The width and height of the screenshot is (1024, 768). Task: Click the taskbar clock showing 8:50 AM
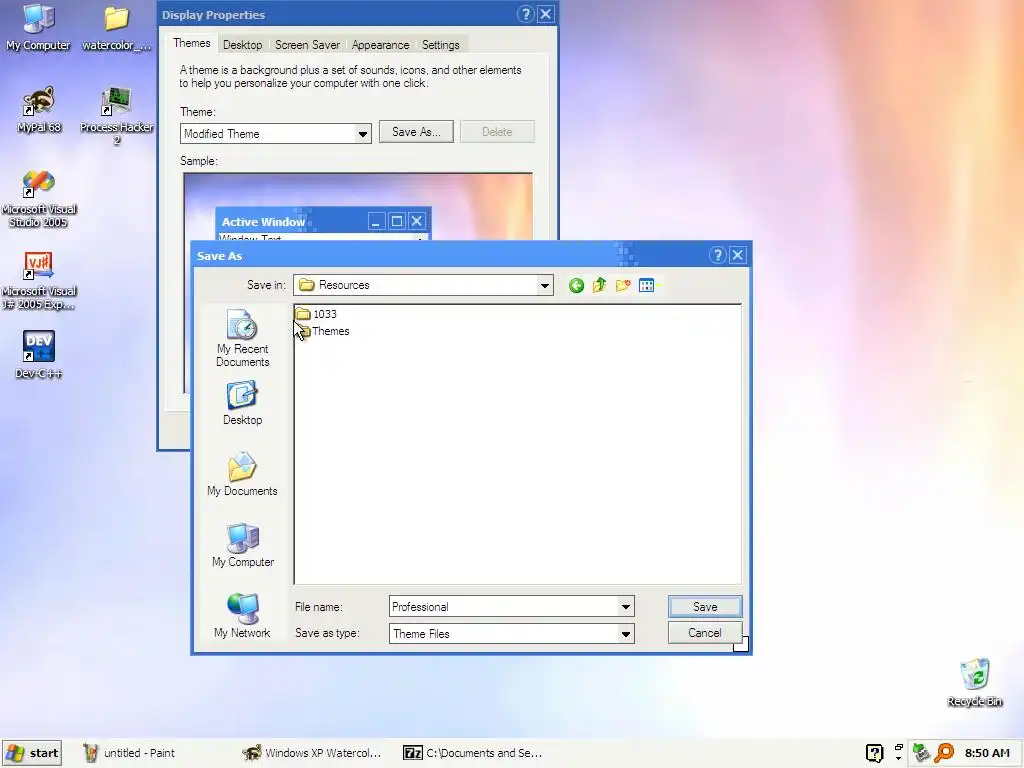point(987,753)
